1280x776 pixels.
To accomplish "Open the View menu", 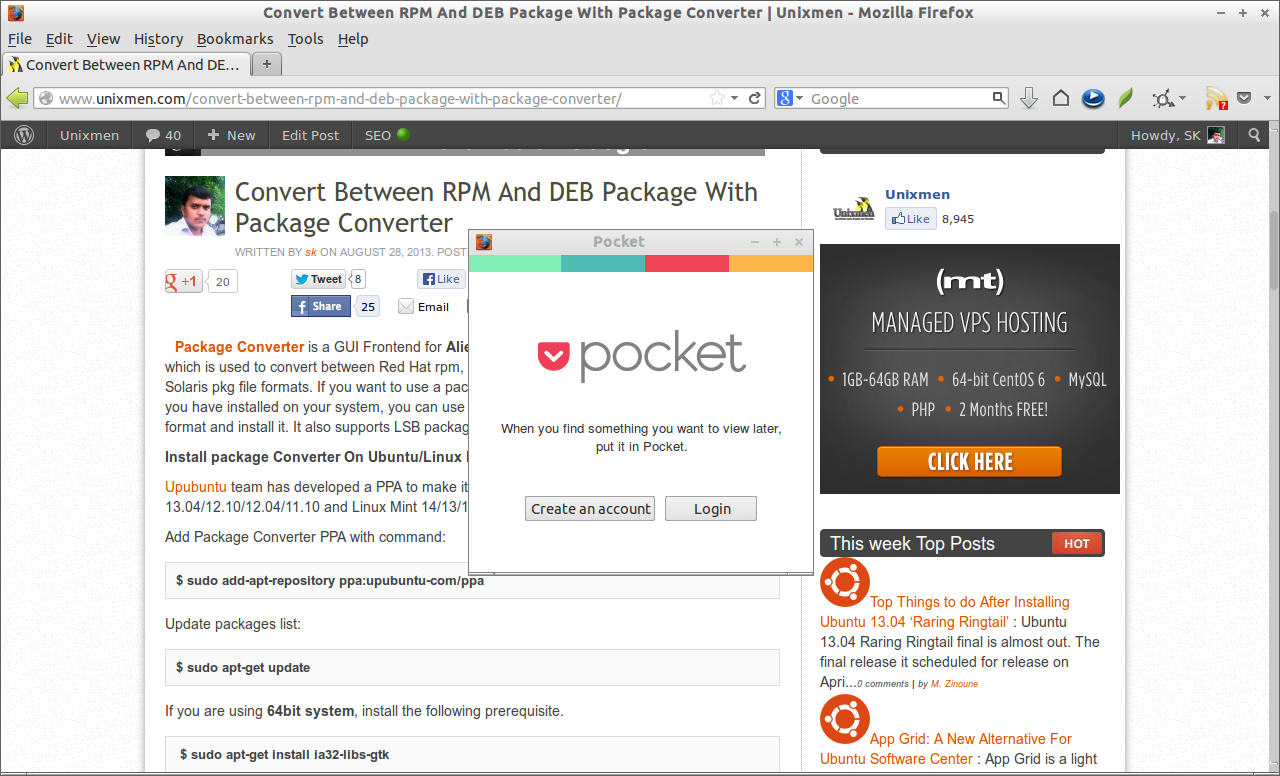I will [103, 39].
